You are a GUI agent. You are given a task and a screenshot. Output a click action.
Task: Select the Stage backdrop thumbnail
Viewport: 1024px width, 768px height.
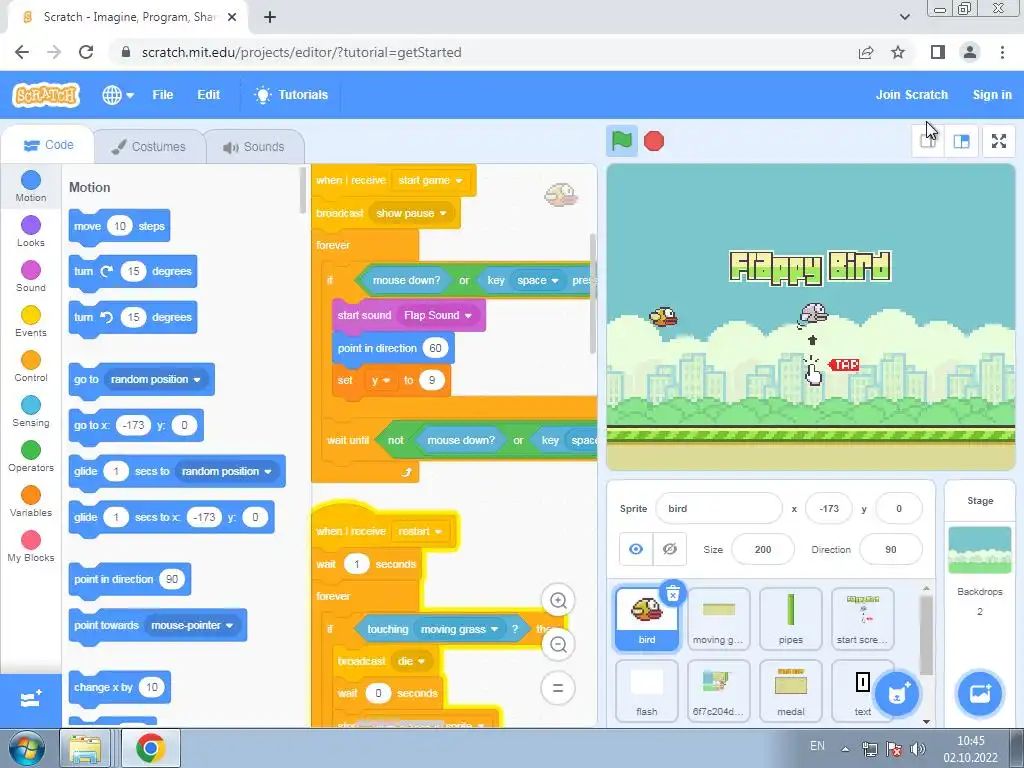pos(980,550)
